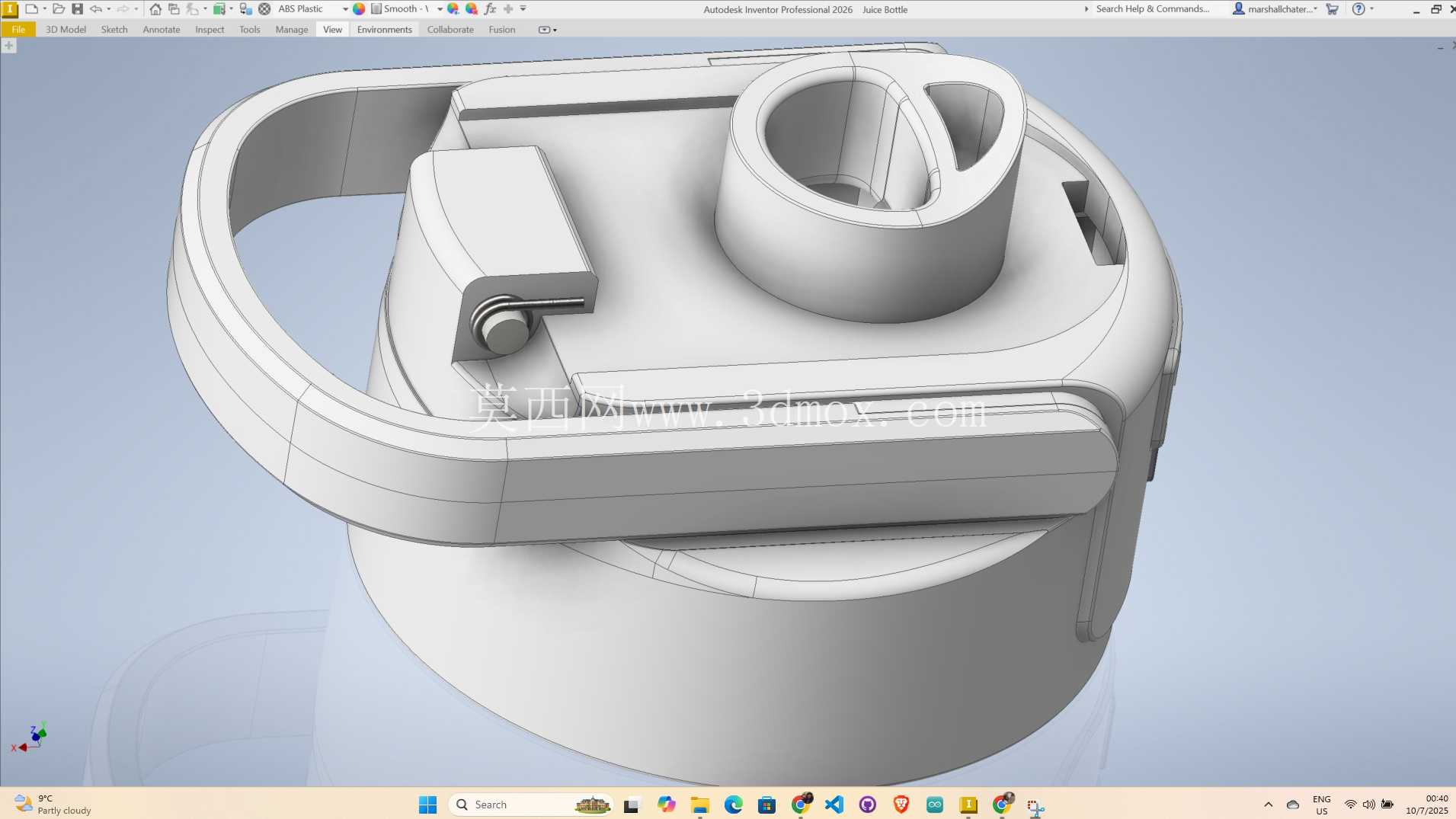Open Visual Studio Code from the taskbar
1456x819 pixels.
834,805
